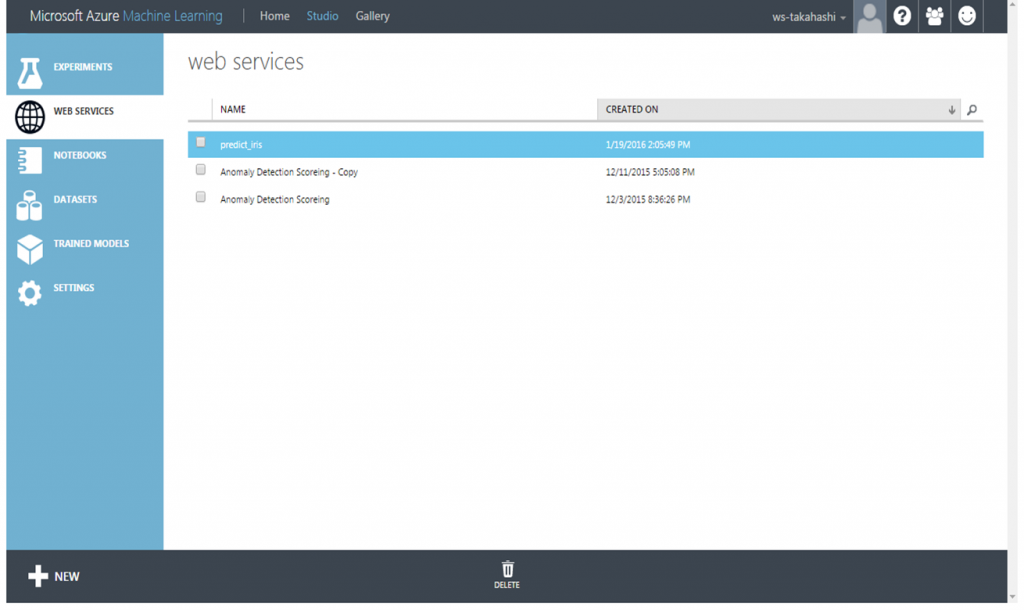Switch to the Studio tab

(x=323, y=16)
